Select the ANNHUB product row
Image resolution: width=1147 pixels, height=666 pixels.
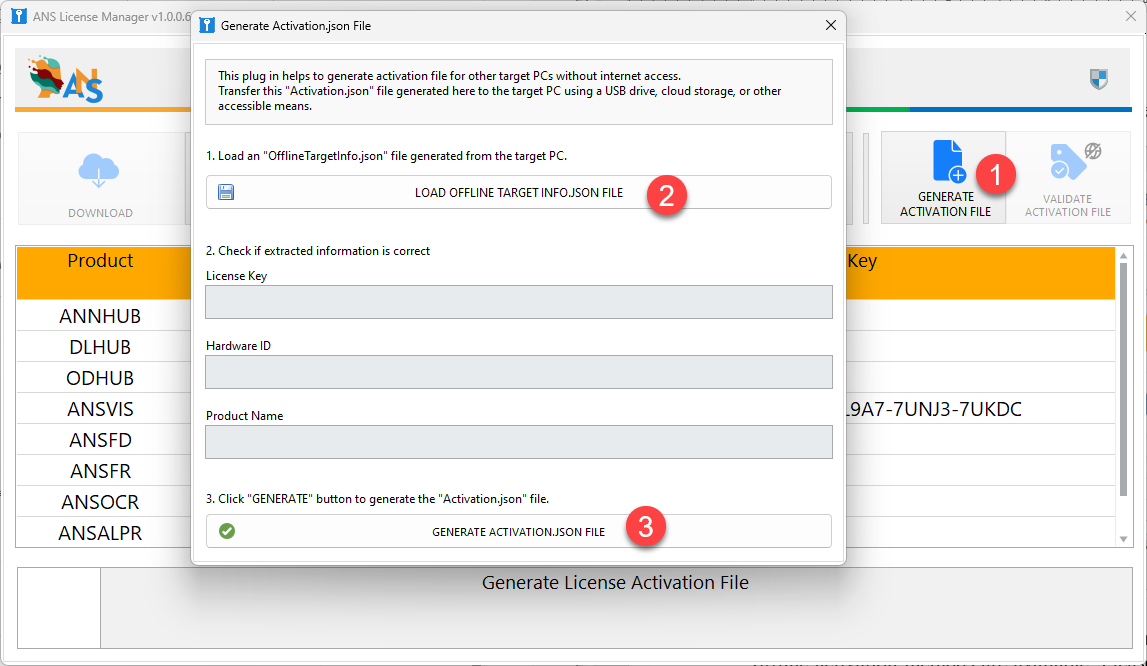click(100, 316)
